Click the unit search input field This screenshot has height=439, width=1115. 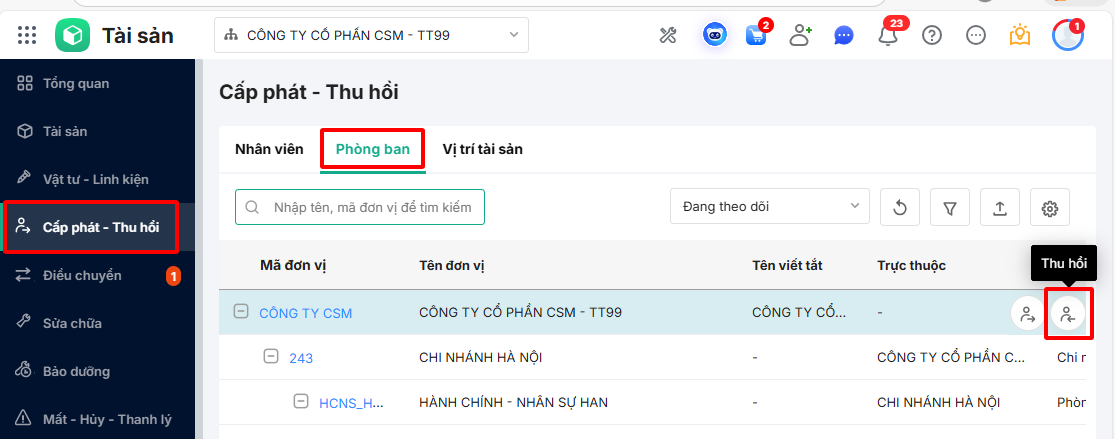[370, 207]
